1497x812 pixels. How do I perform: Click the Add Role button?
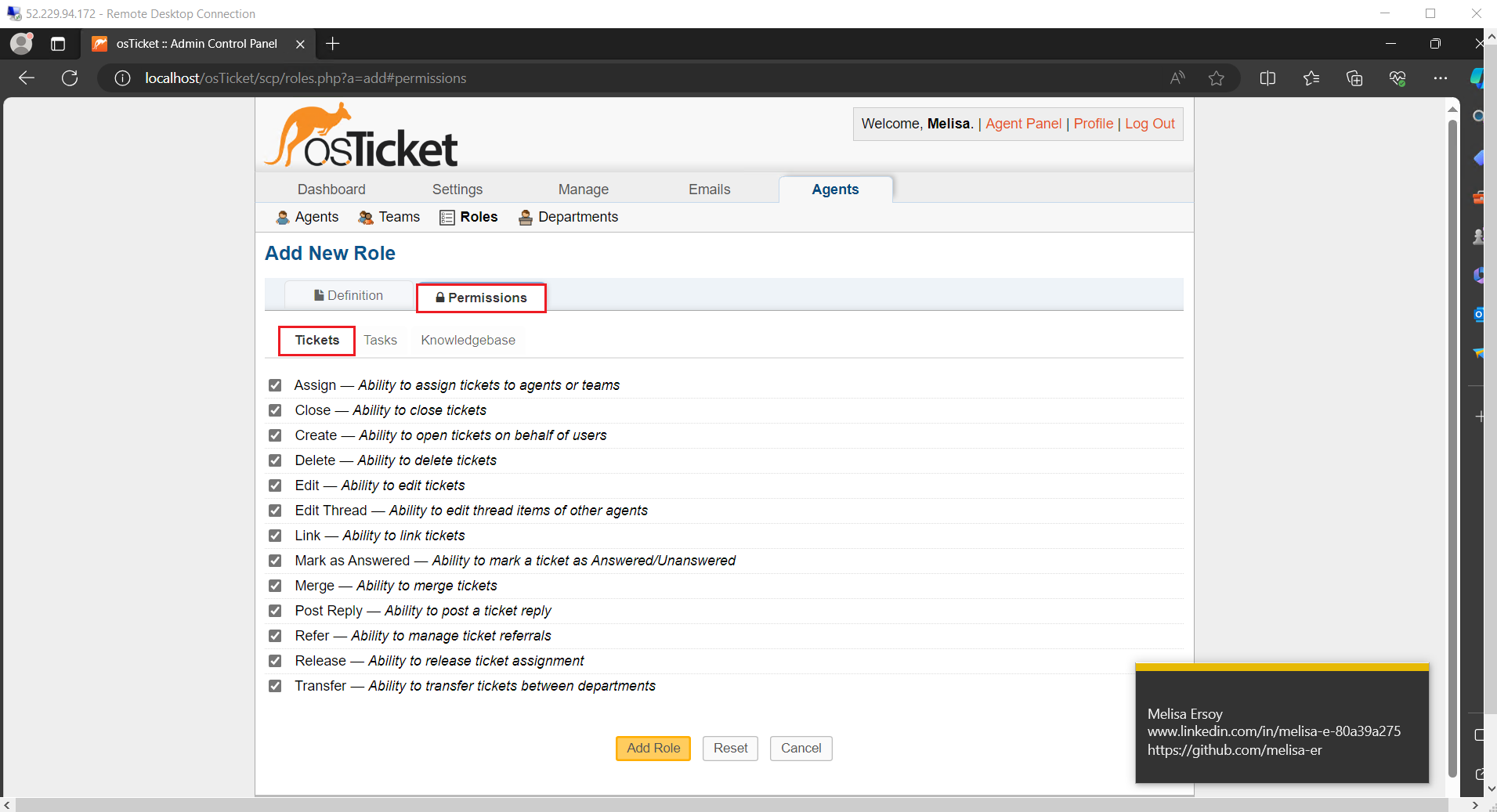click(x=653, y=749)
